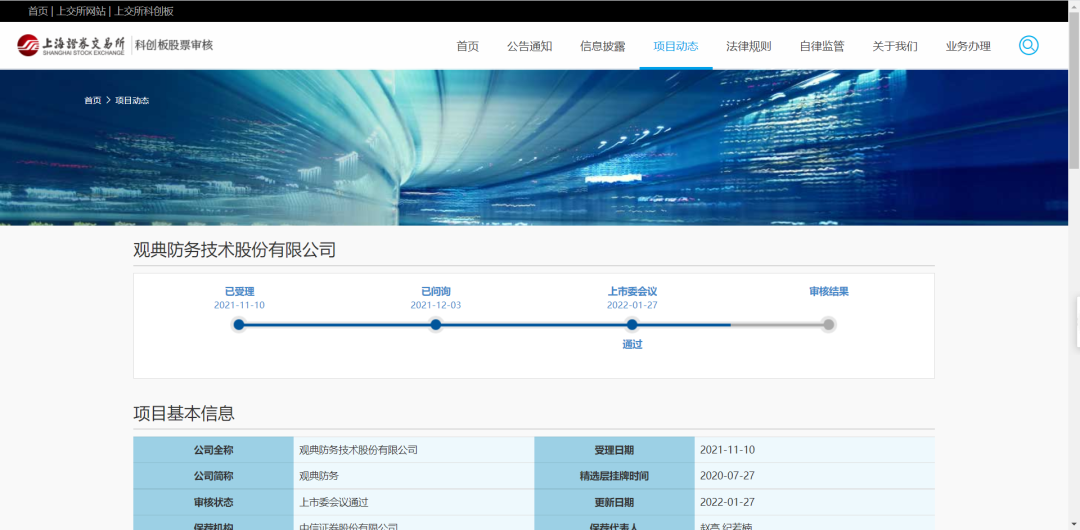Click 首页 link in top black bar
Image resolution: width=1080 pixels, height=530 pixels.
click(38, 11)
